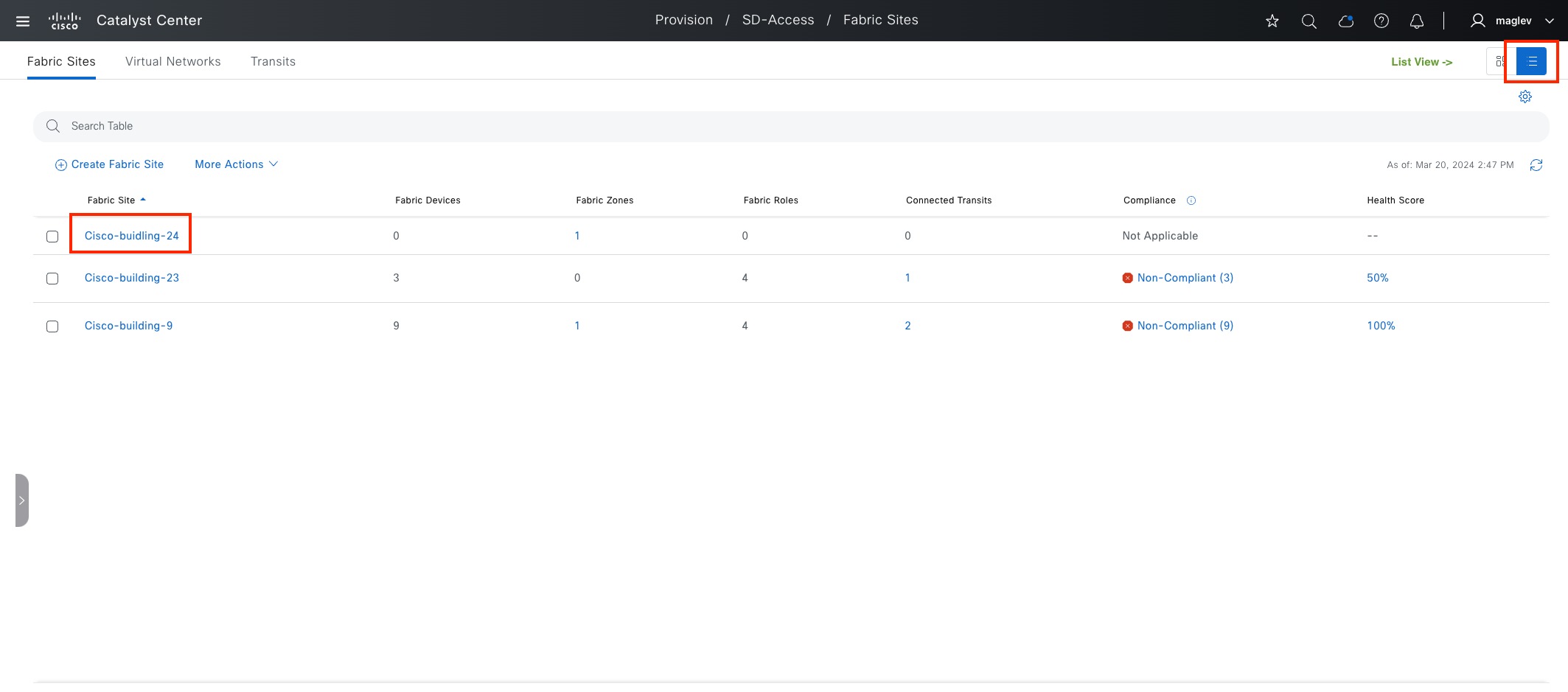
Task: Open the notifications bell
Action: (1417, 21)
